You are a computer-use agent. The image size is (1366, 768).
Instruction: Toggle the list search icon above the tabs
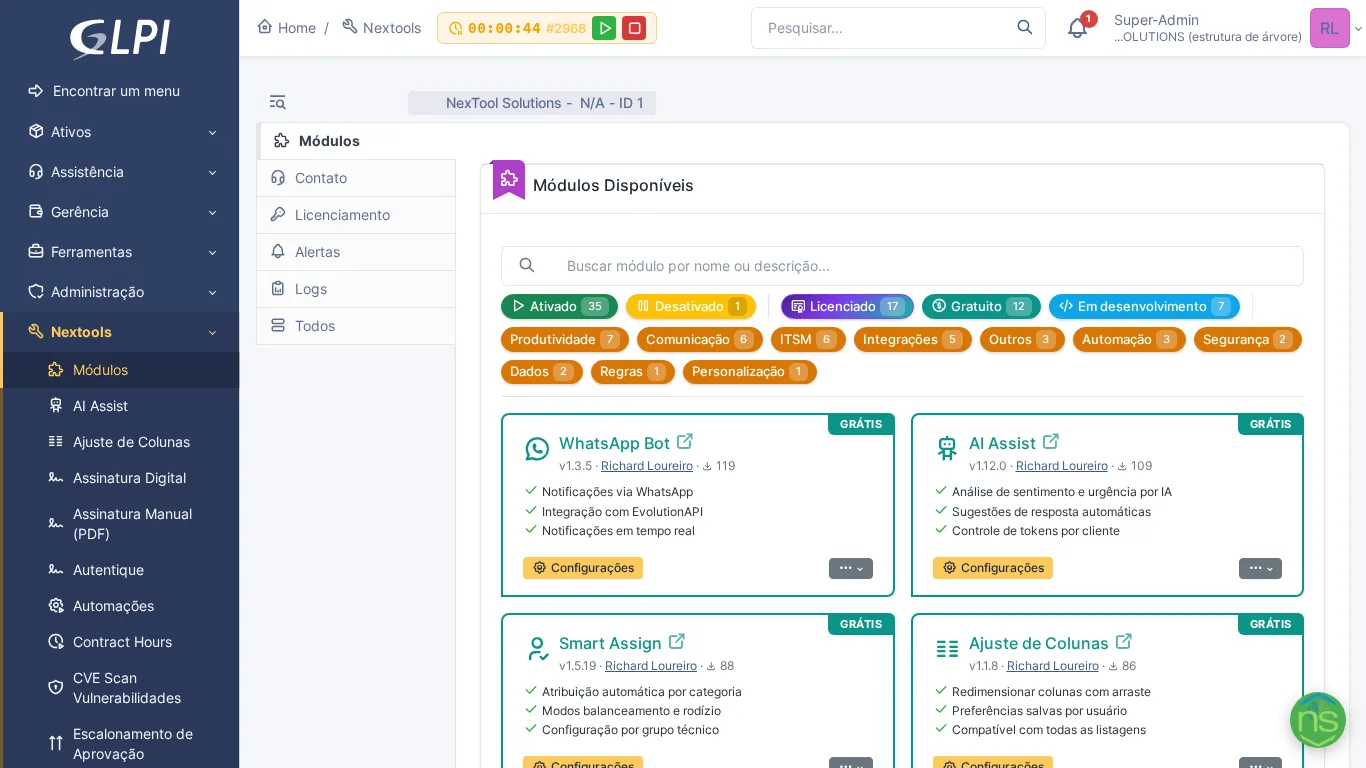click(278, 102)
